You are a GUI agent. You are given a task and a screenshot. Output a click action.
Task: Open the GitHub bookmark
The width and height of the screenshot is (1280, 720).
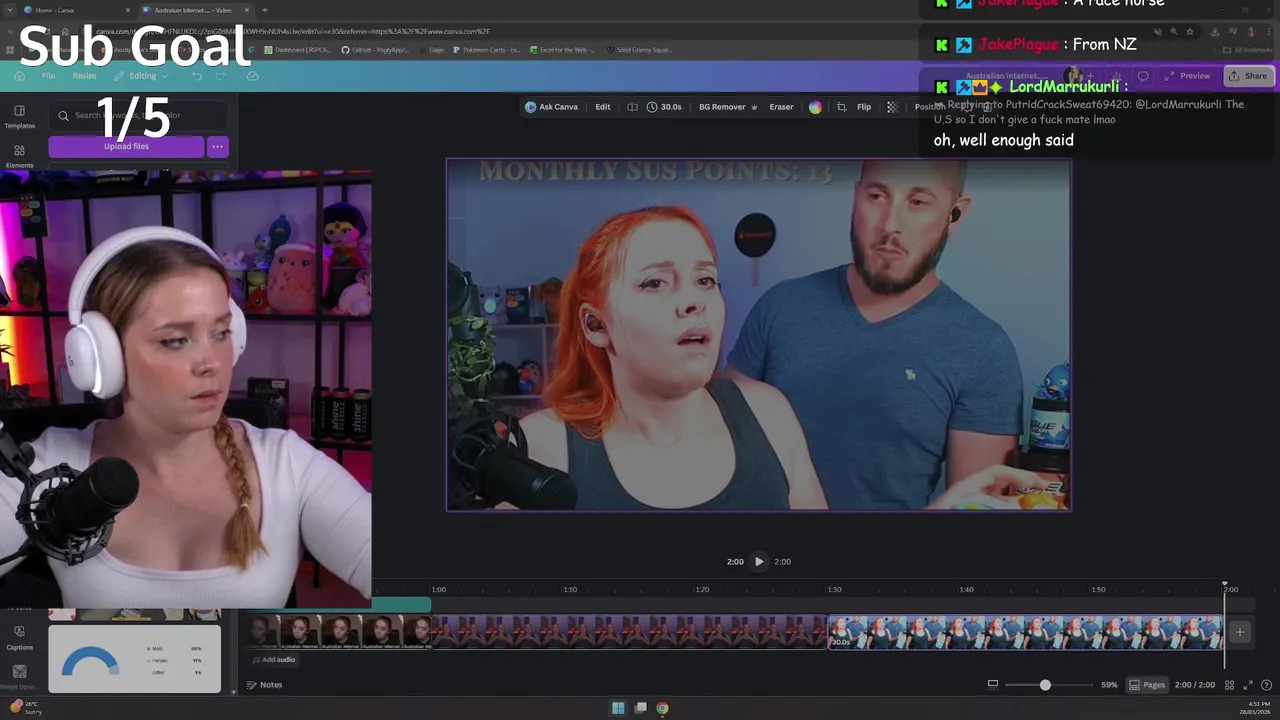click(x=374, y=50)
